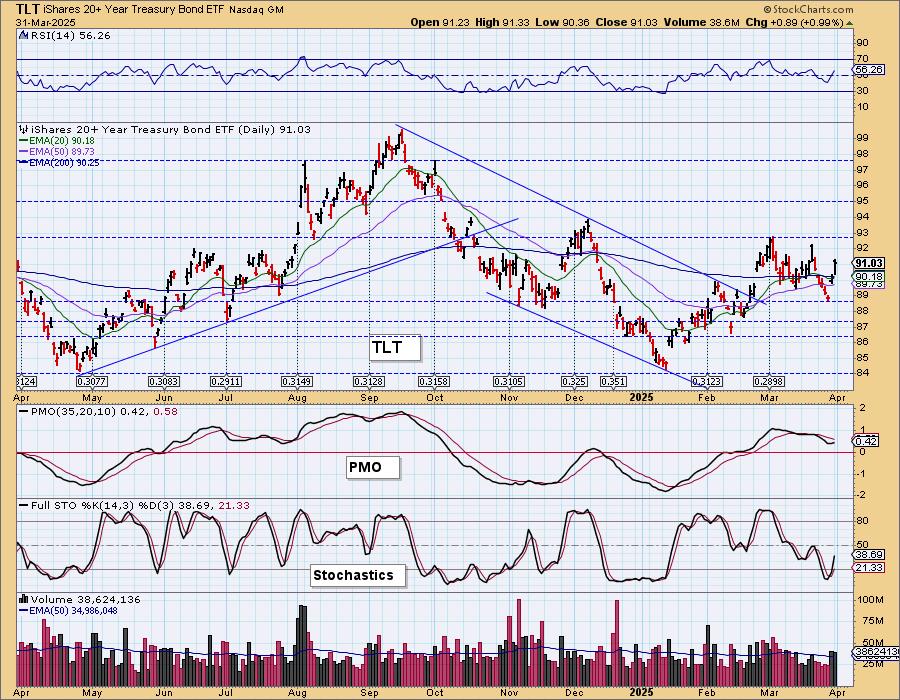Click the Close 91.03 header value
The height and width of the screenshot is (700, 900).
627,22
